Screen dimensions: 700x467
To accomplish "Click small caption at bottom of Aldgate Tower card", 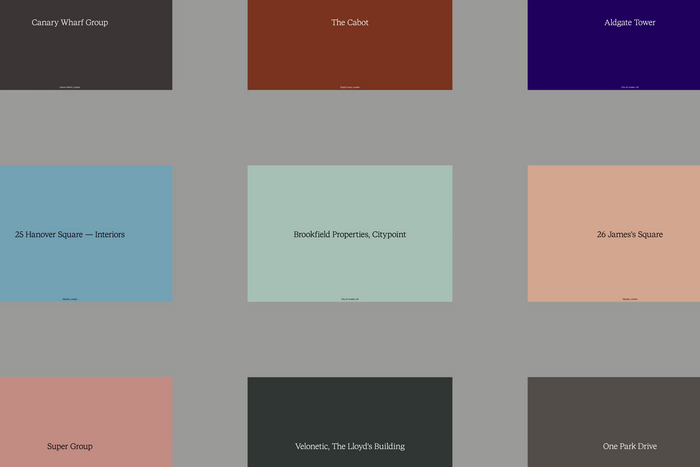I will point(630,86).
